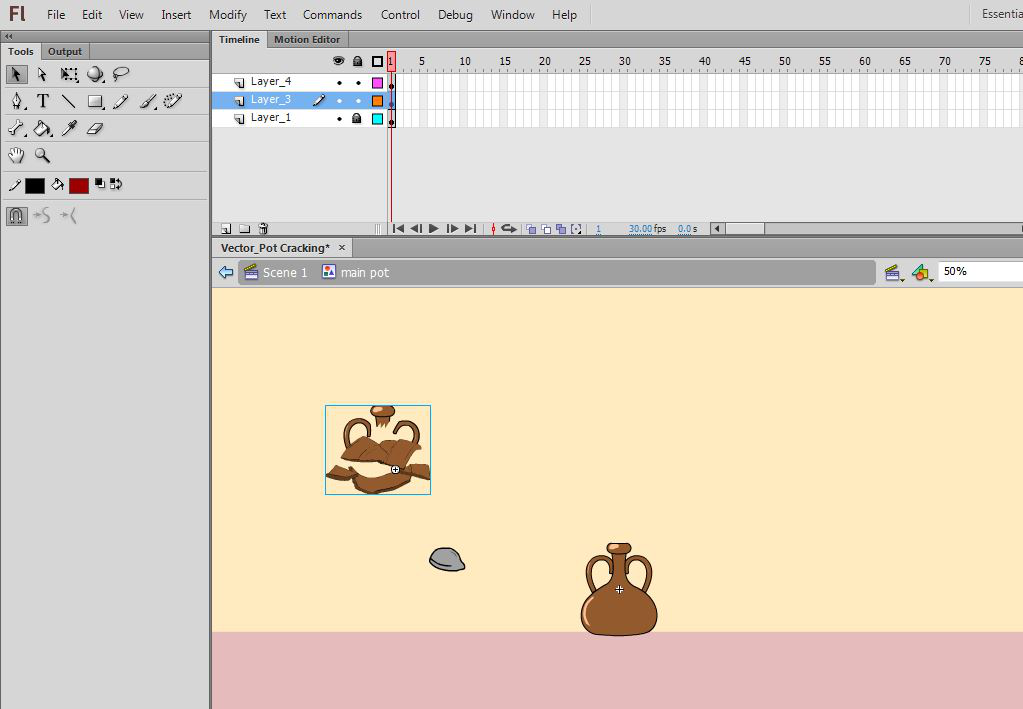Select the Subselection tool
The image size is (1023, 709).
pyautogui.click(x=43, y=75)
